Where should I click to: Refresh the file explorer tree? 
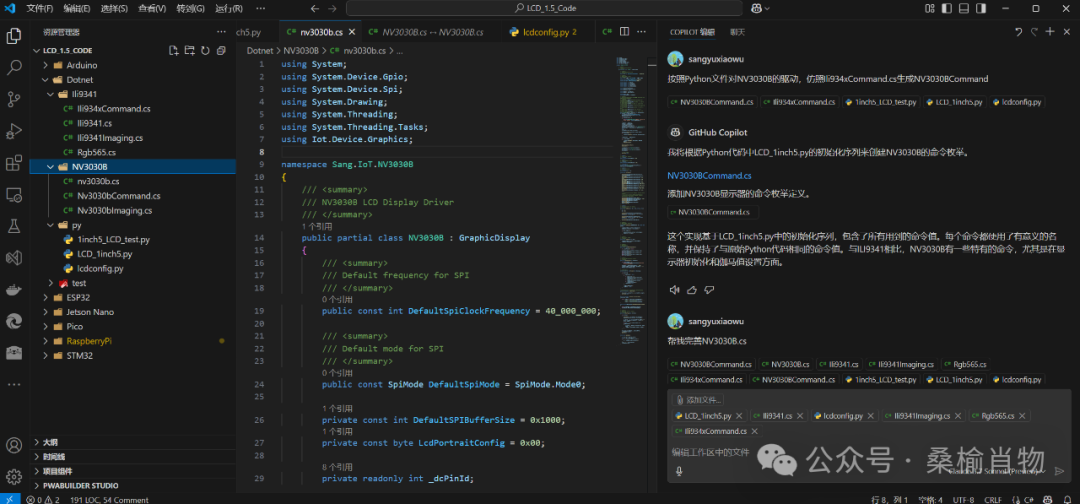(205, 50)
